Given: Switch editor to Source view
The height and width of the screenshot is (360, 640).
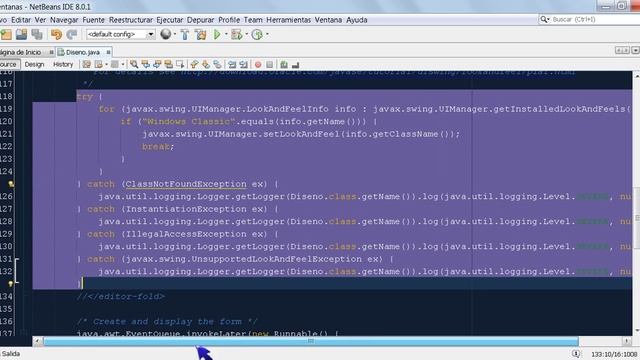Looking at the screenshot, I should tap(9, 64).
